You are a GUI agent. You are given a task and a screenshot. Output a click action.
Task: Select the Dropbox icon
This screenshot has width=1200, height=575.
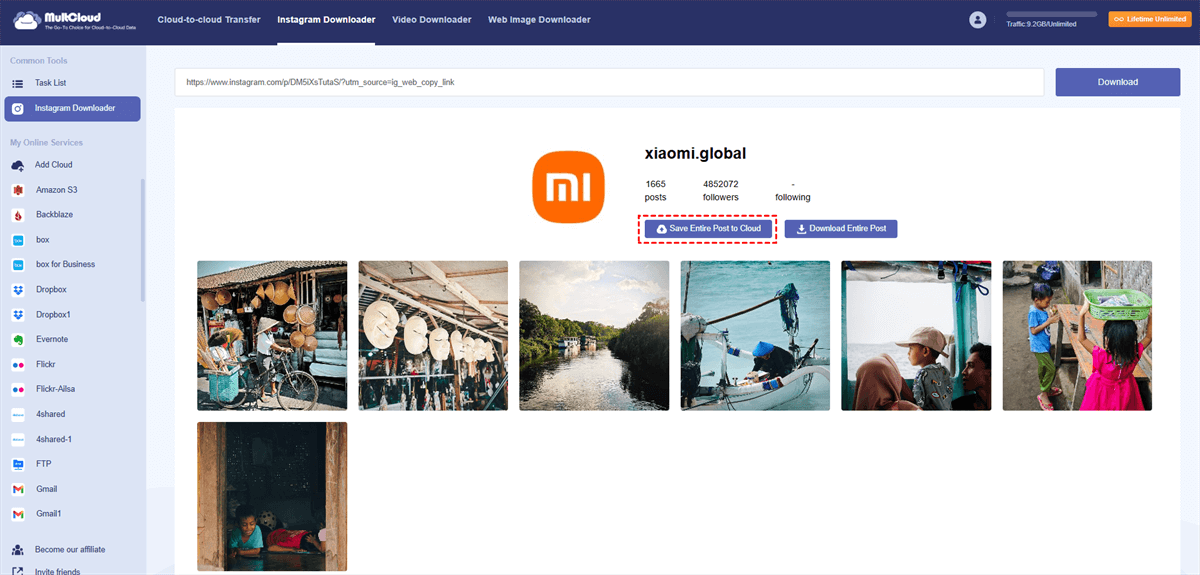tap(17, 290)
